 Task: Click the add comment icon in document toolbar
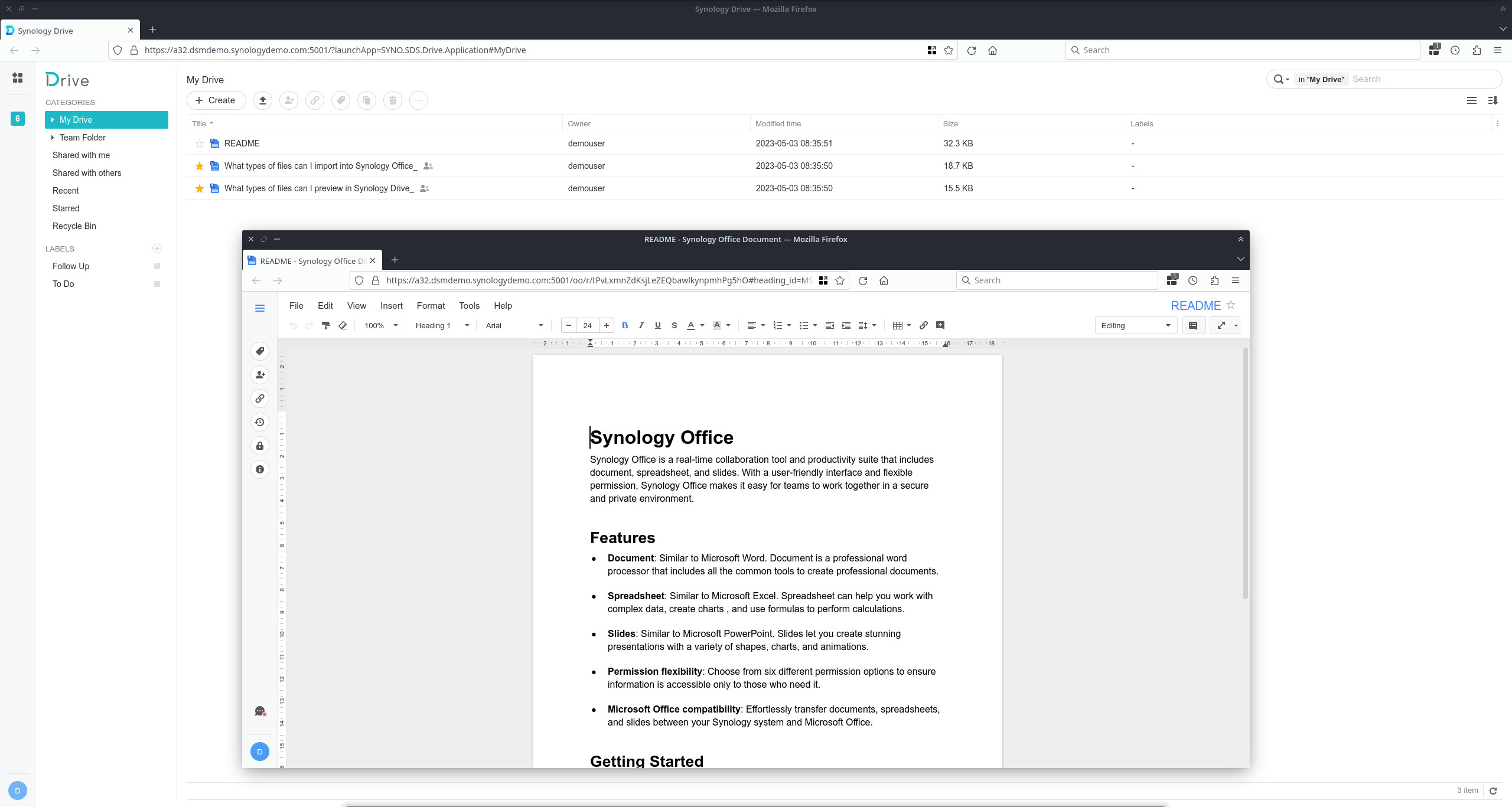(x=940, y=325)
